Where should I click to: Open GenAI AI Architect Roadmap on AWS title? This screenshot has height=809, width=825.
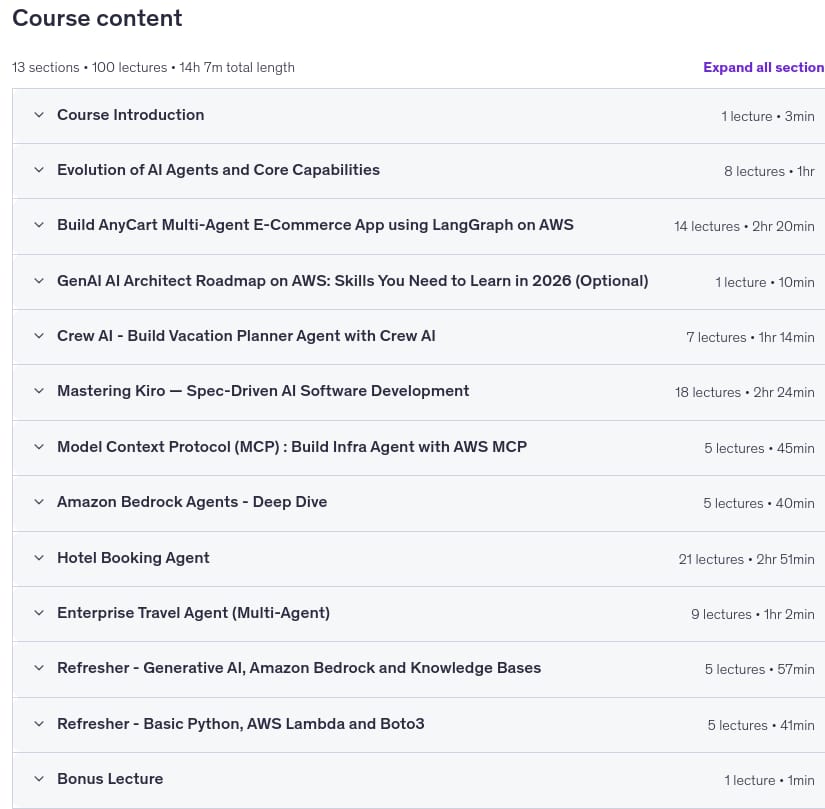point(353,280)
